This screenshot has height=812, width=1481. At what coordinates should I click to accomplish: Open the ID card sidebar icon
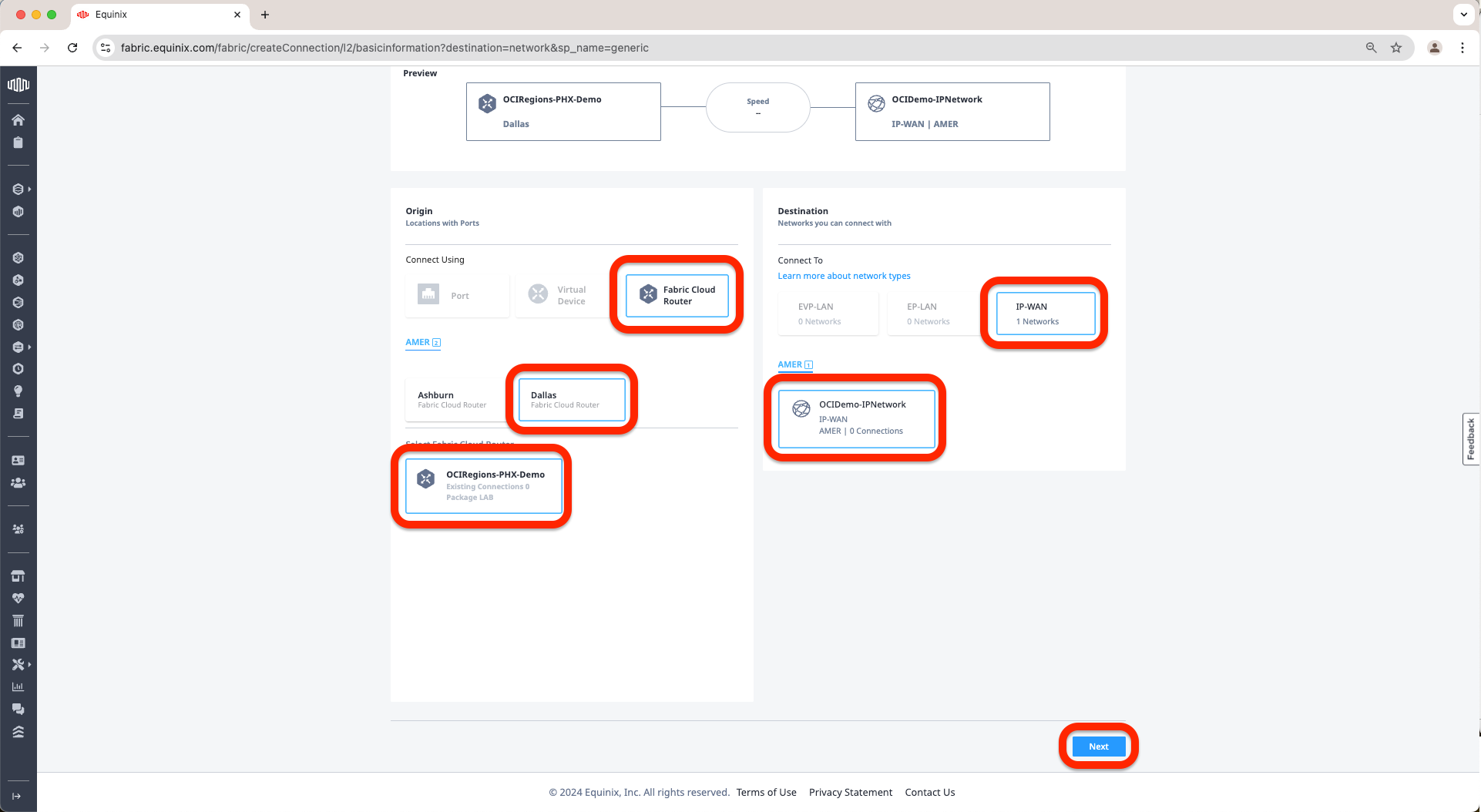(18, 460)
